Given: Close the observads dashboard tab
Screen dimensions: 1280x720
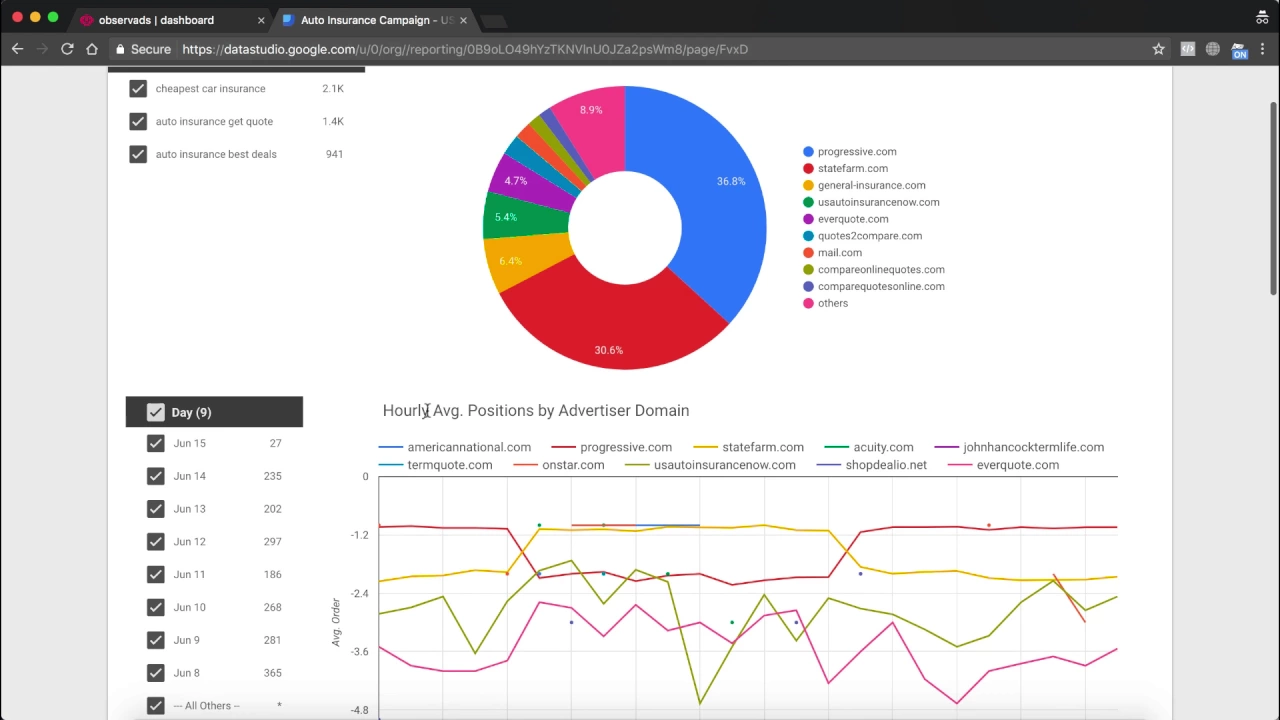Looking at the screenshot, I should point(261,20).
